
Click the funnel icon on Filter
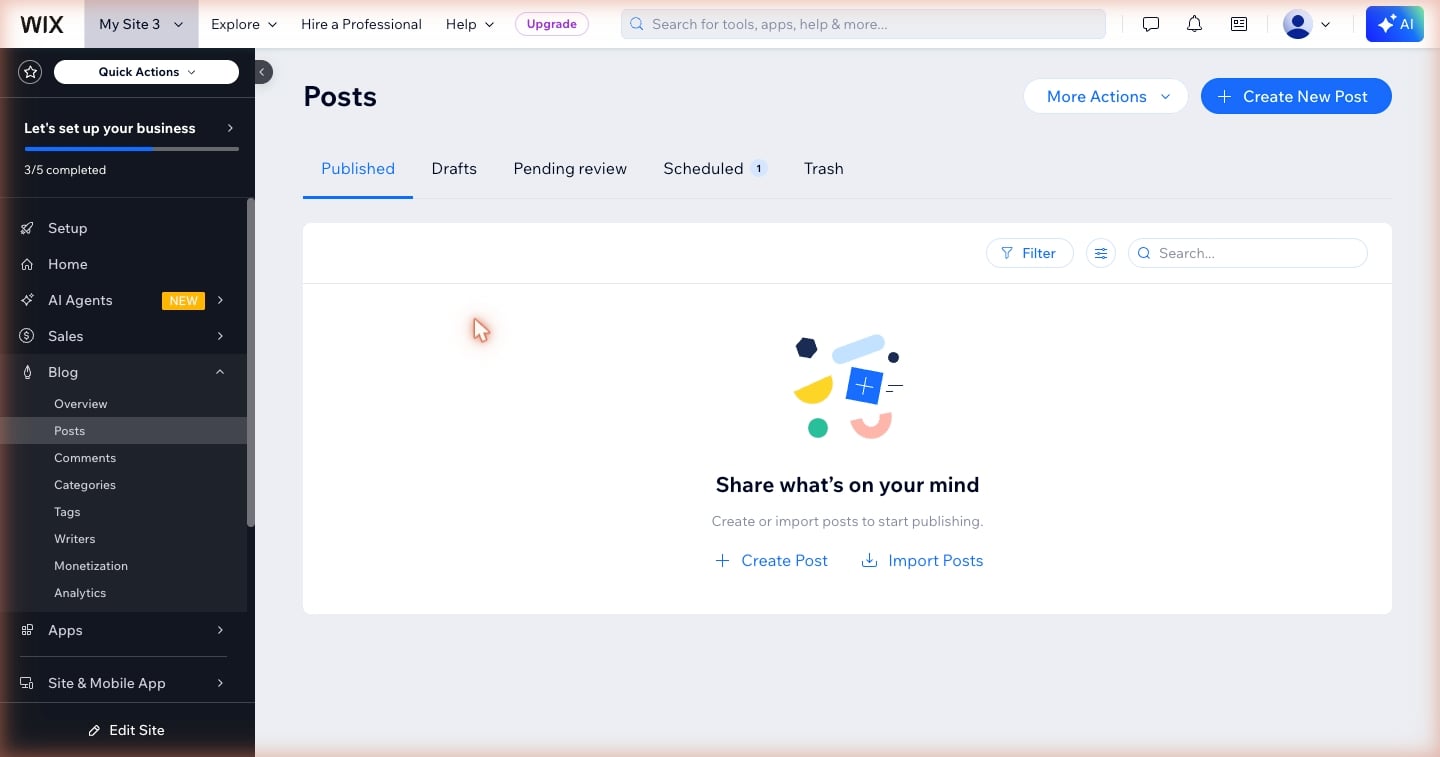point(1007,254)
